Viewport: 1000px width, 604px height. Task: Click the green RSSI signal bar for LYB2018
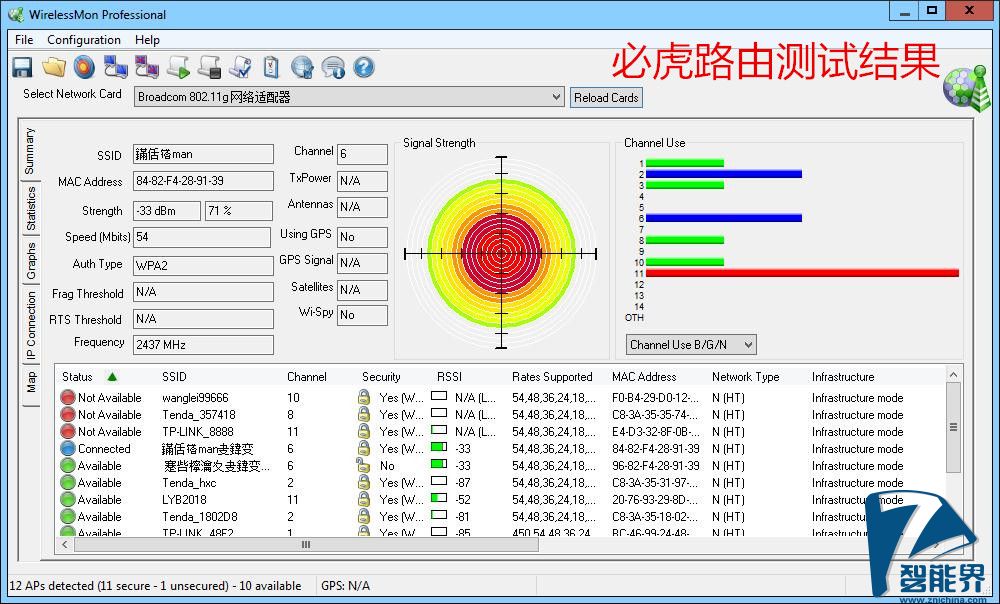pos(439,497)
